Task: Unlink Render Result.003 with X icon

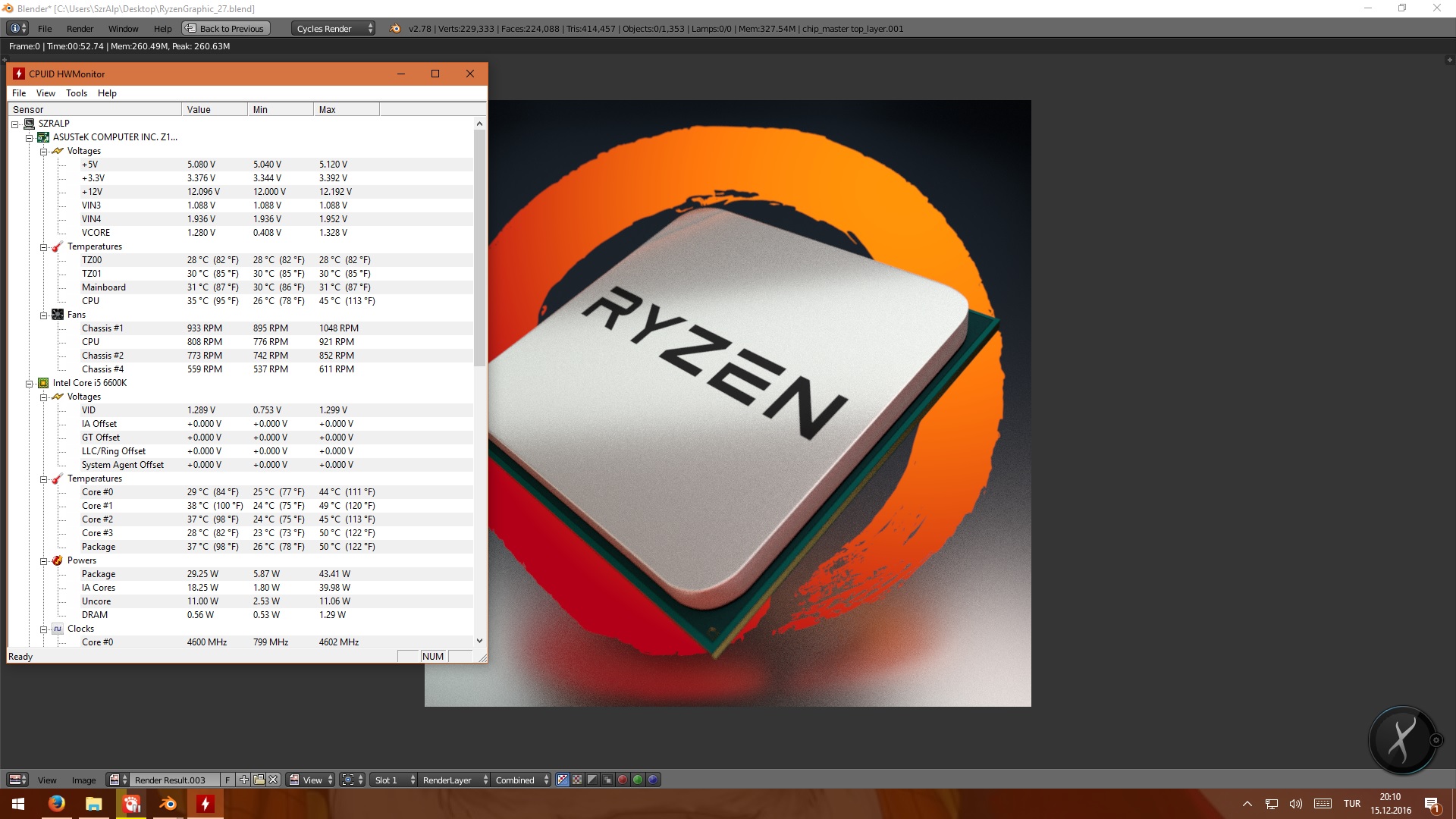Action: coord(274,780)
